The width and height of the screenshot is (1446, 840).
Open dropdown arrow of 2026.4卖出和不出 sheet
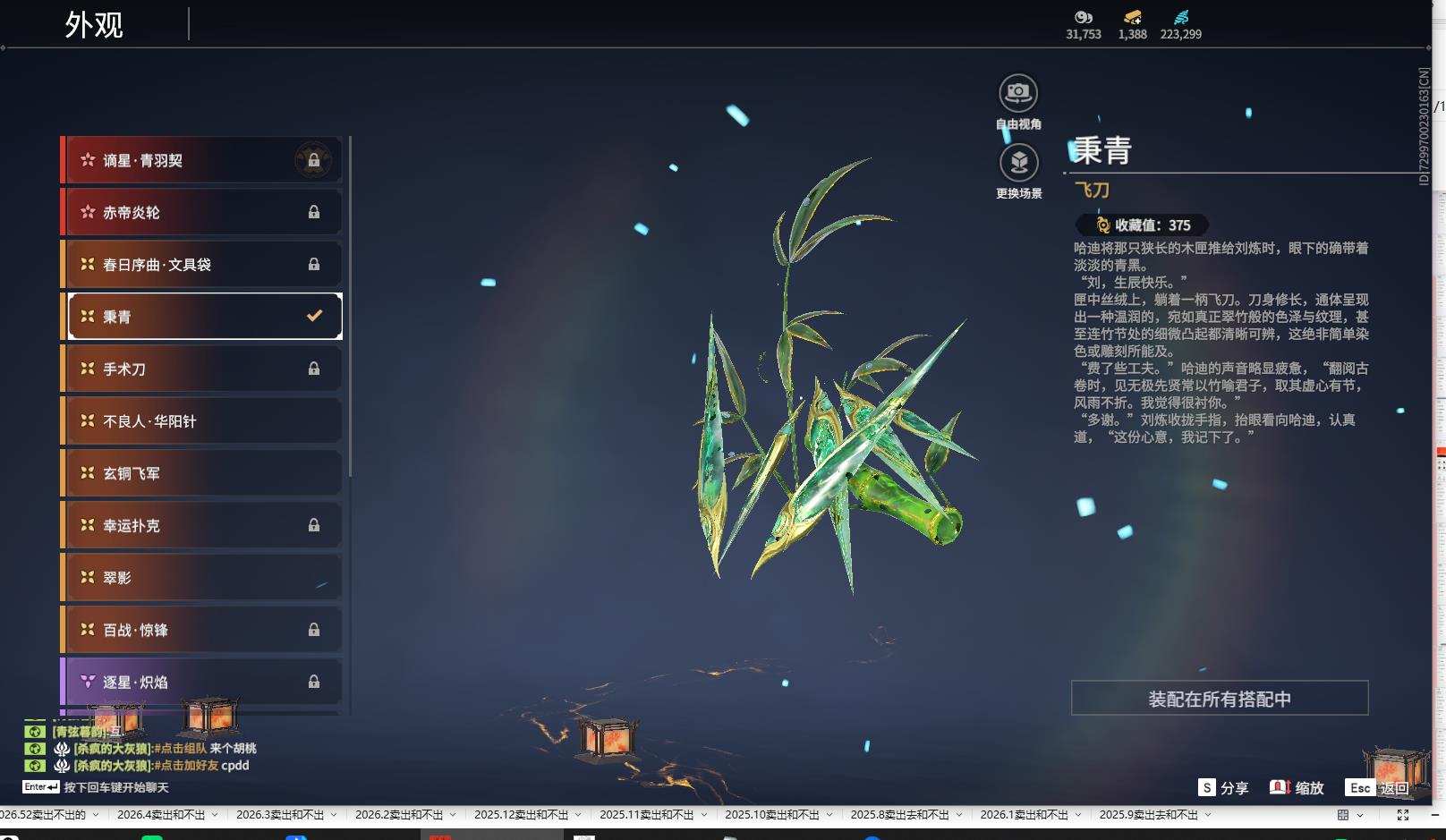pyautogui.click(x=215, y=815)
